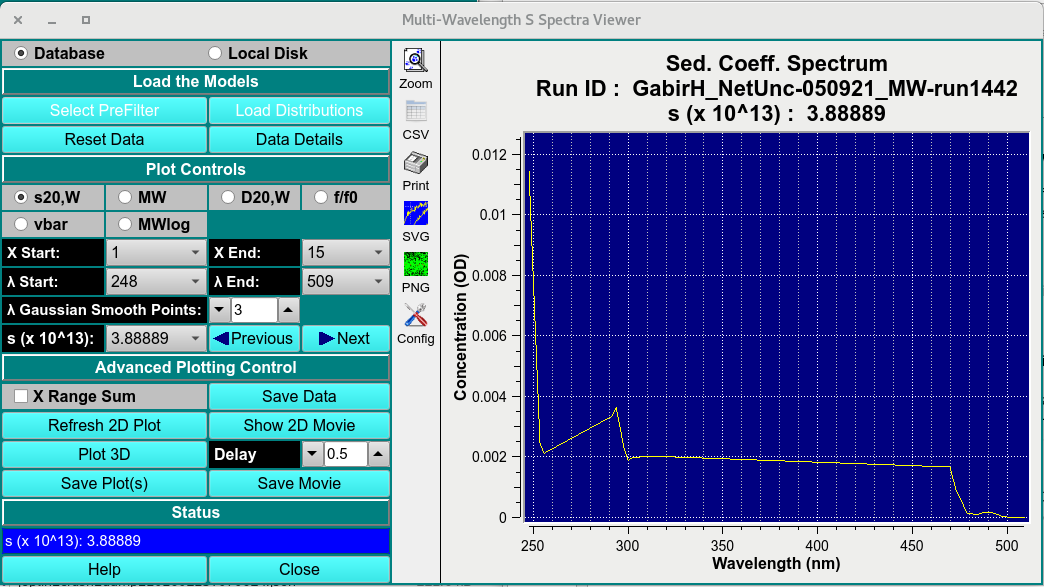Select the Database data source
1044x587 pixels.
click(x=20, y=53)
